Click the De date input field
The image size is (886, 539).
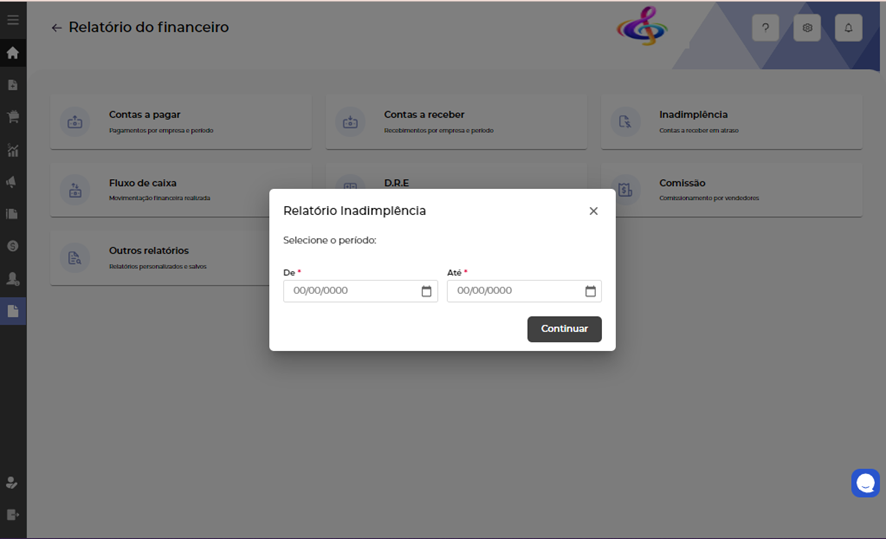click(x=350, y=291)
